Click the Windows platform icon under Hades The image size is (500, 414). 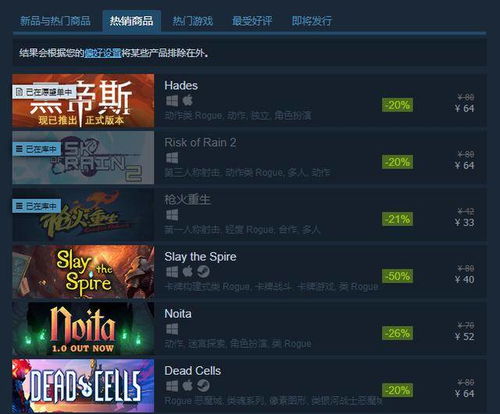point(172,101)
